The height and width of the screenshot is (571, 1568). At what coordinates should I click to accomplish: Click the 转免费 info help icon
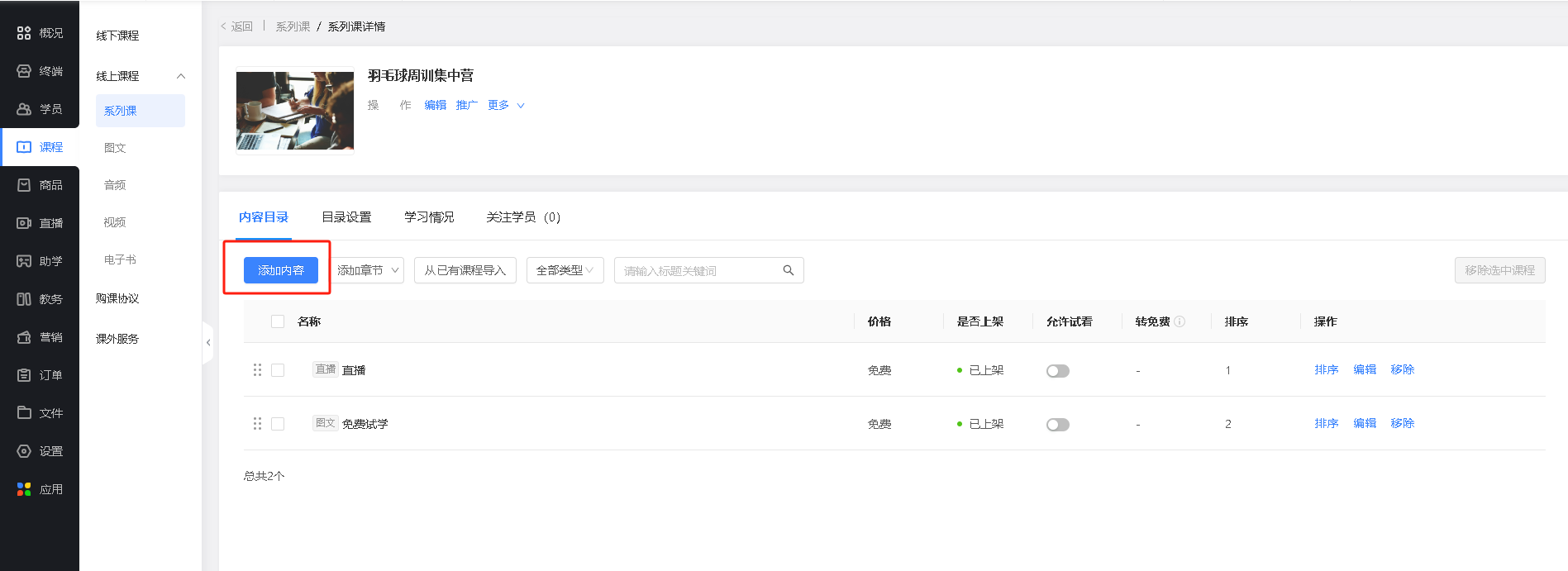pyautogui.click(x=1180, y=321)
